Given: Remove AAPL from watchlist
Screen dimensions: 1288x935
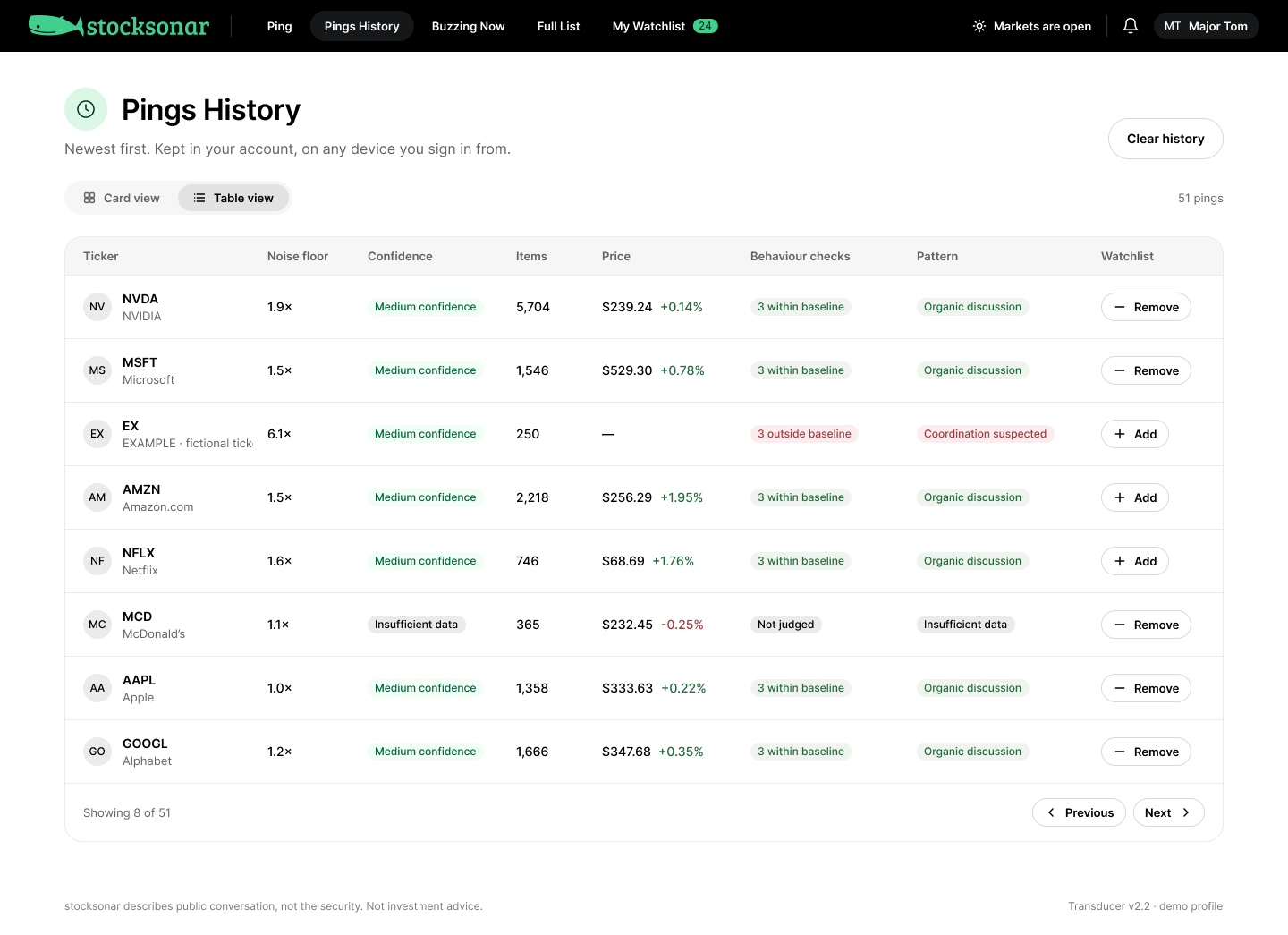Looking at the screenshot, I should [x=1146, y=688].
